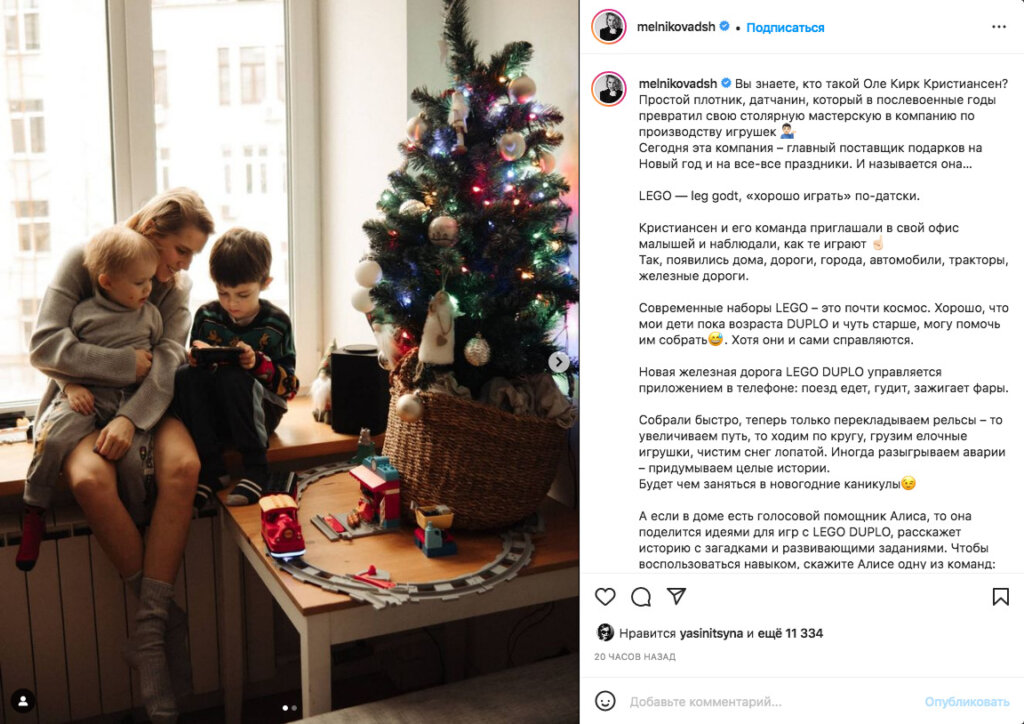The image size is (1024, 724).
Task: Like the post with the heart icon
Action: 605,597
